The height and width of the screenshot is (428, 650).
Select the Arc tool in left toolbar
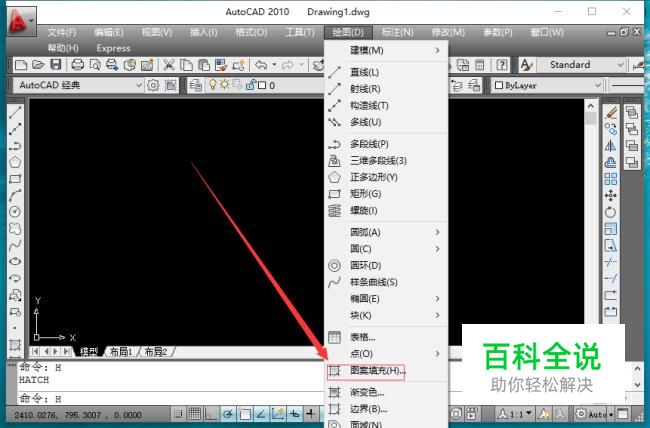[15, 195]
